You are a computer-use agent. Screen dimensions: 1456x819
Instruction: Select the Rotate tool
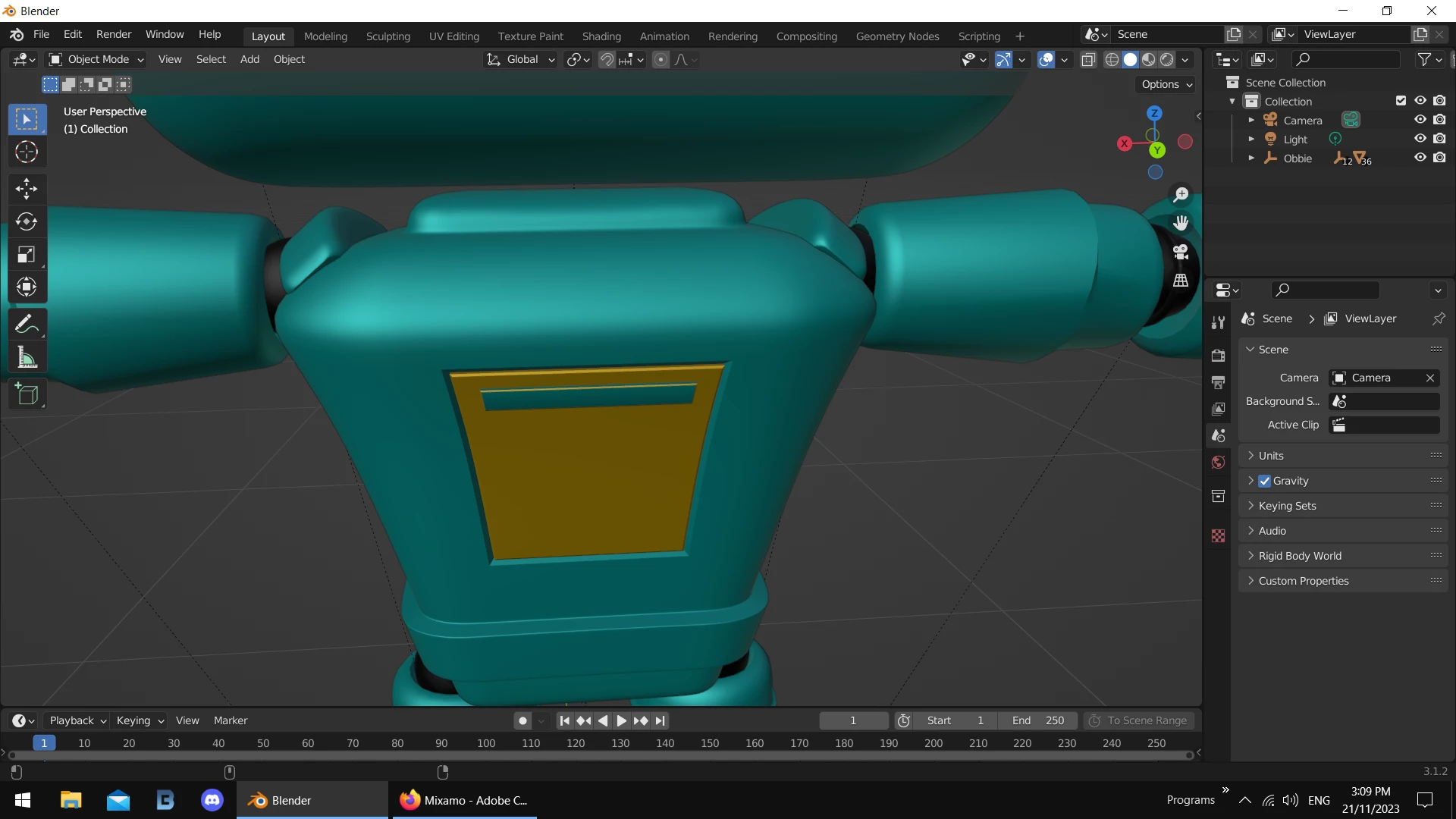(x=27, y=221)
